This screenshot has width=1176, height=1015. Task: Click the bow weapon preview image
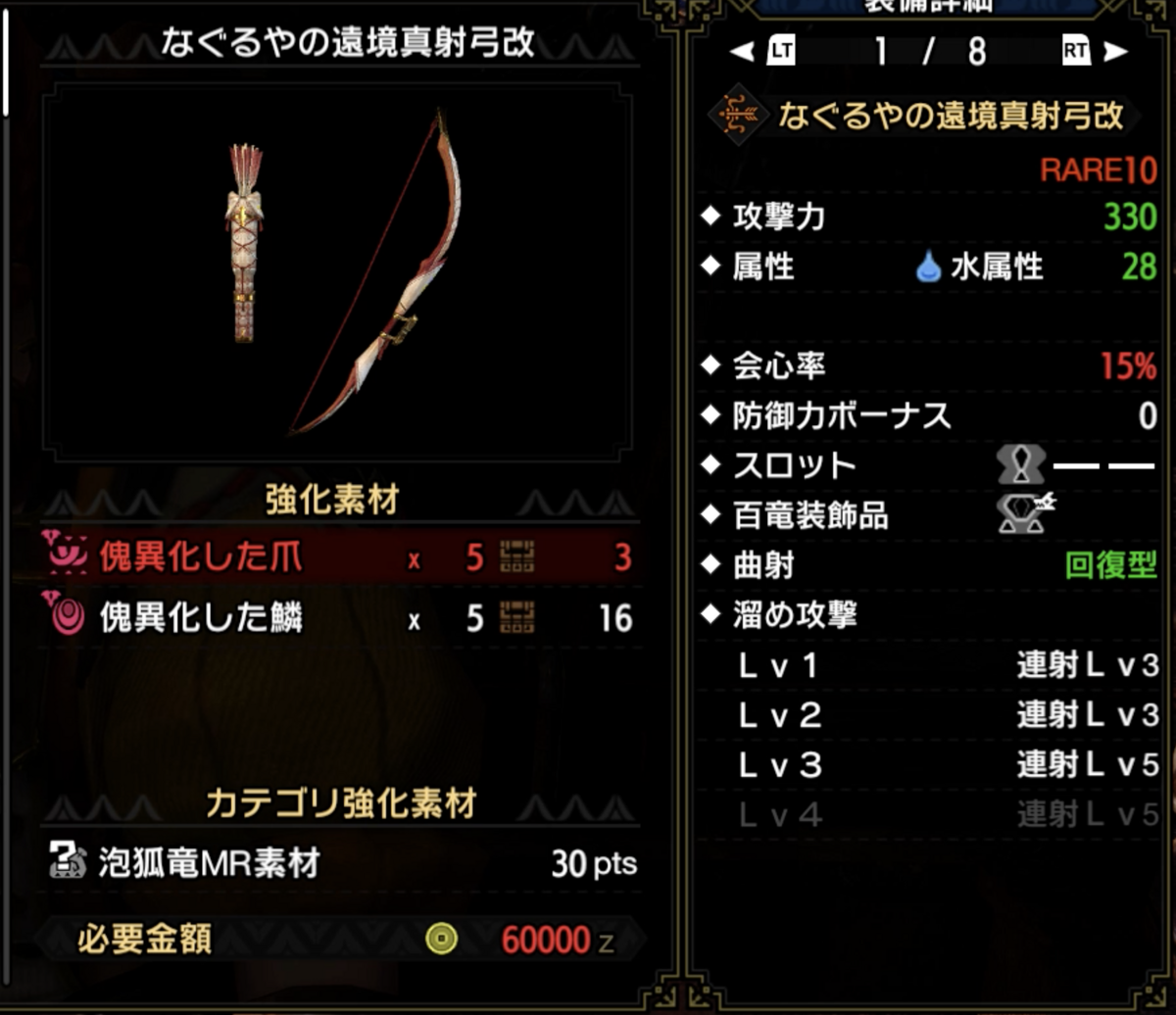pyautogui.click(x=337, y=271)
